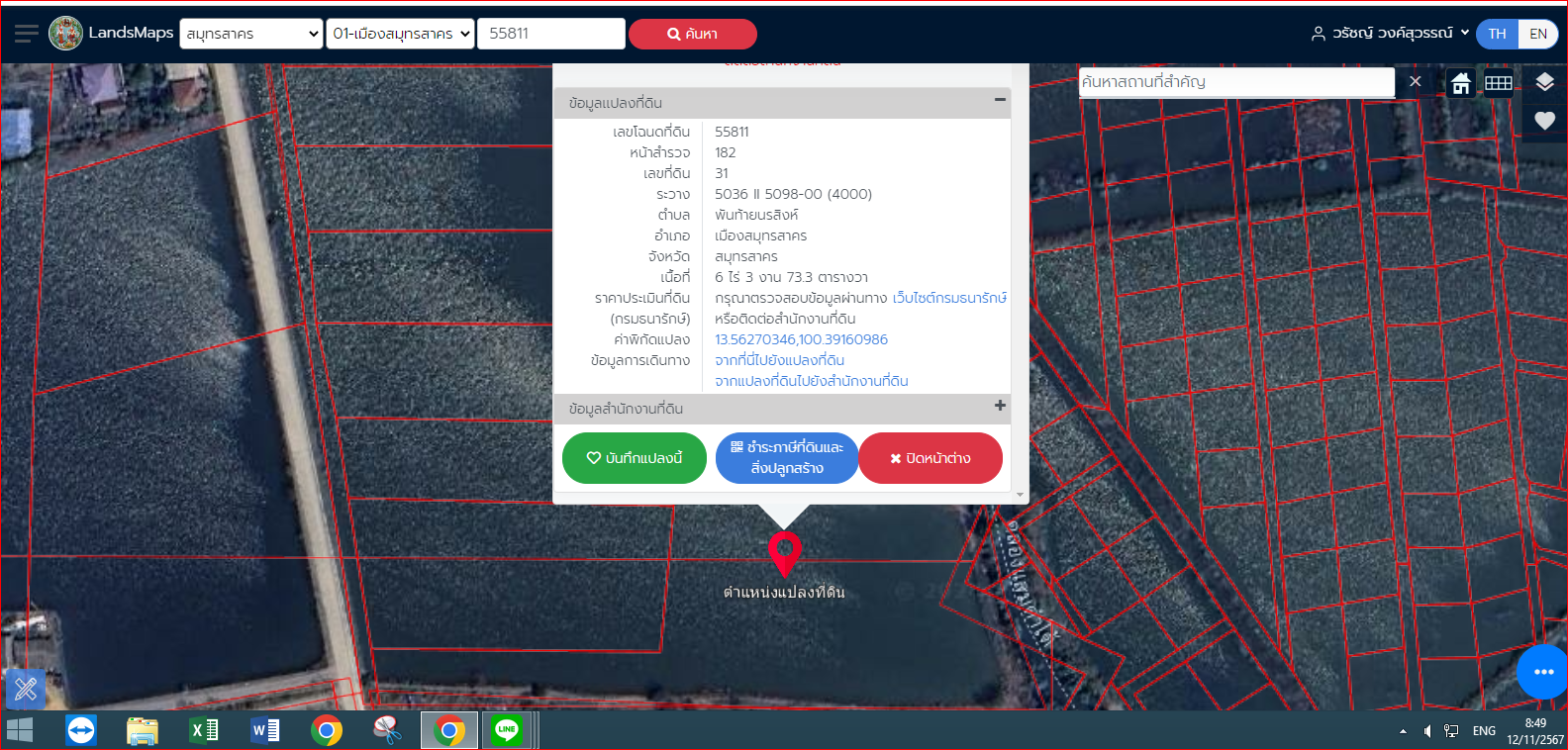Image resolution: width=1568 pixels, height=750 pixels.
Task: Switch language to TH
Action: tap(1497, 34)
